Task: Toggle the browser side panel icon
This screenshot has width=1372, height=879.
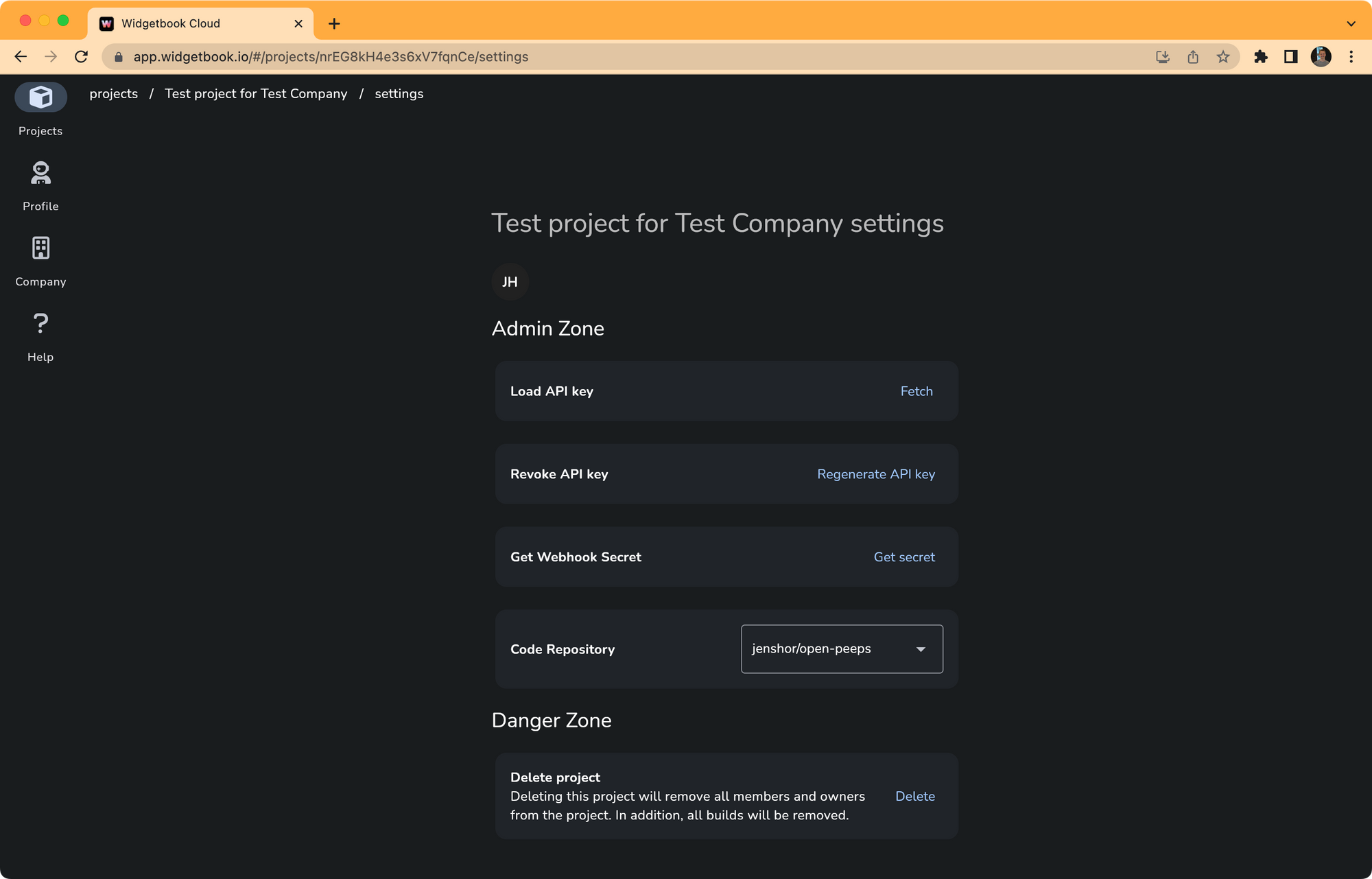Action: coord(1291,57)
